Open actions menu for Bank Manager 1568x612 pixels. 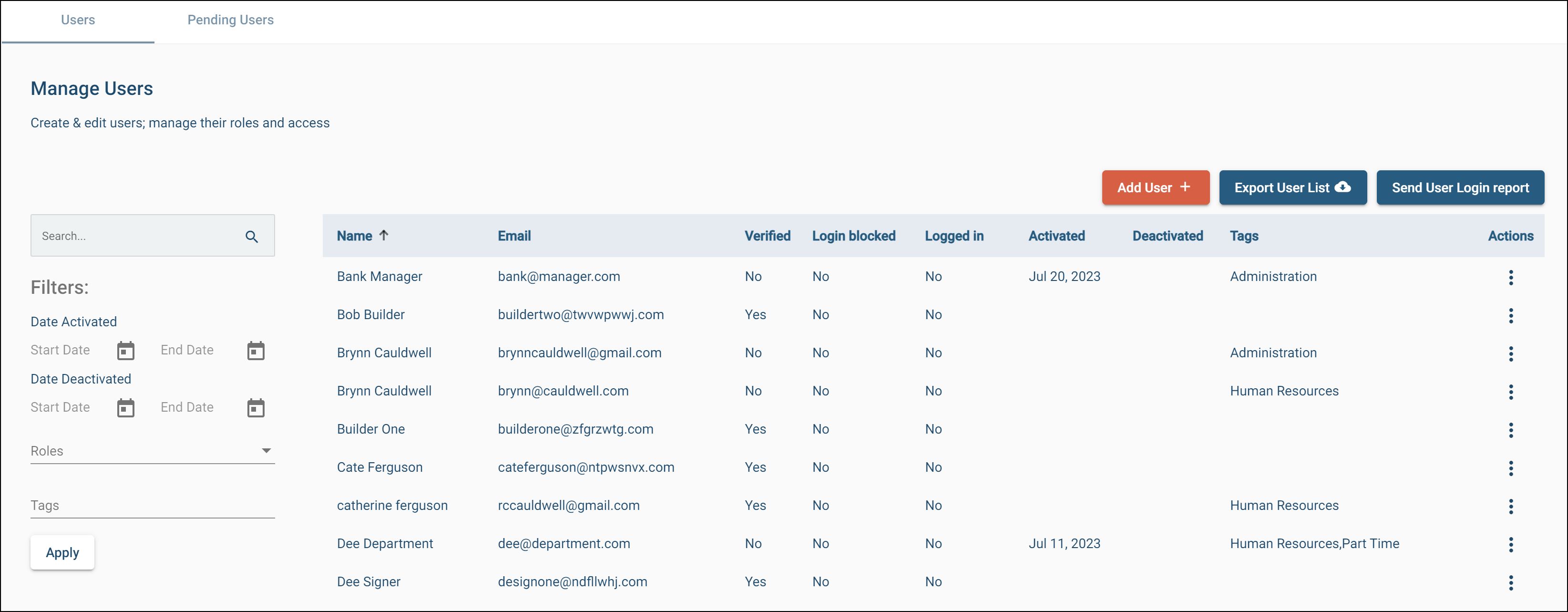coord(1510,277)
